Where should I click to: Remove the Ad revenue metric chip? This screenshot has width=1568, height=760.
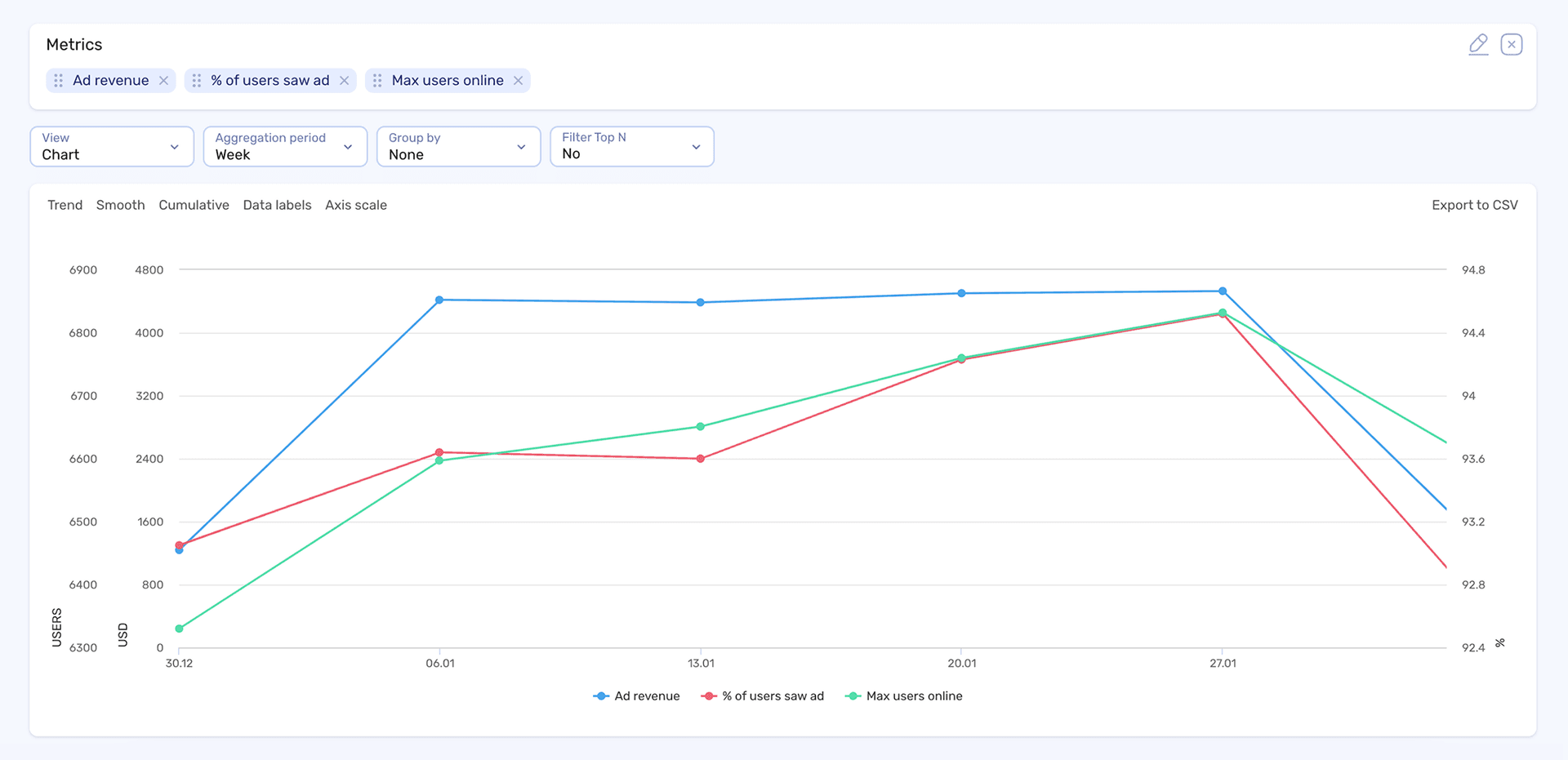click(163, 80)
